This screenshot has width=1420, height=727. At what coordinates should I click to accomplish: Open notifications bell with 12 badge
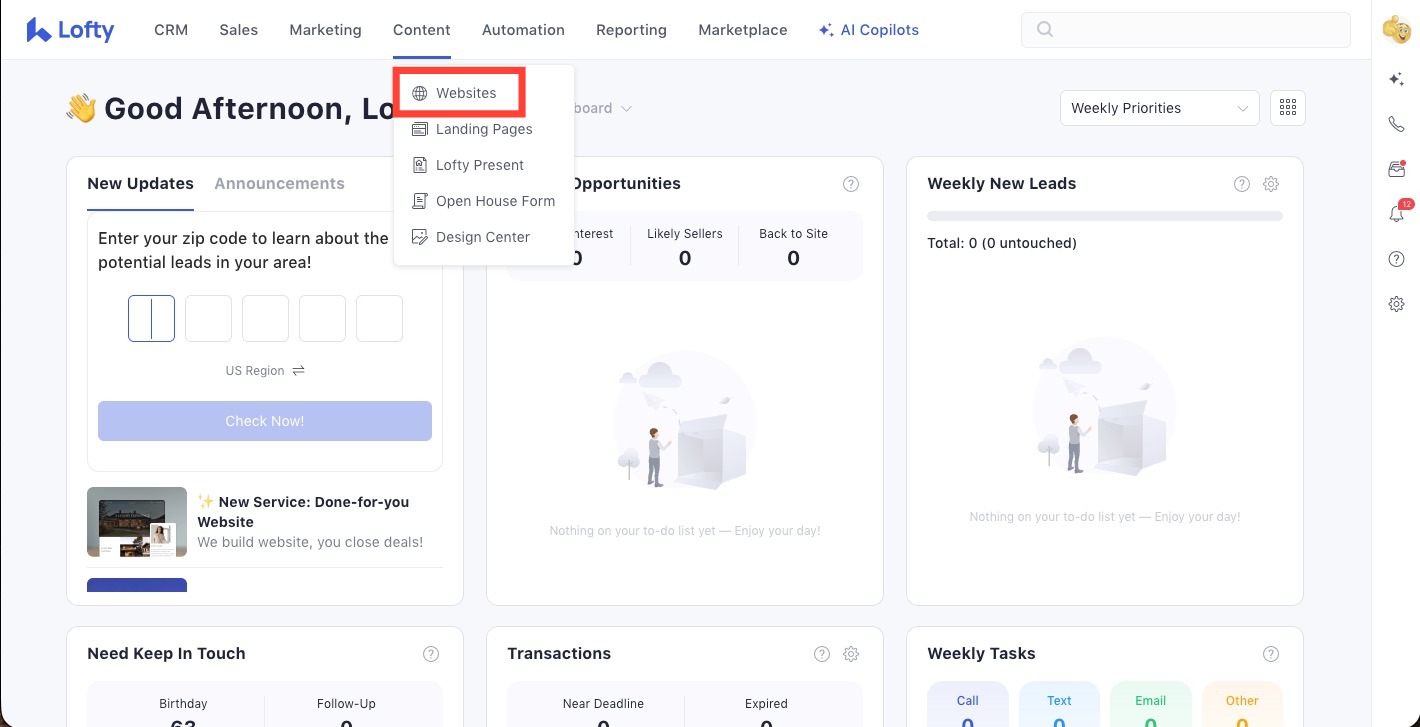(x=1397, y=214)
